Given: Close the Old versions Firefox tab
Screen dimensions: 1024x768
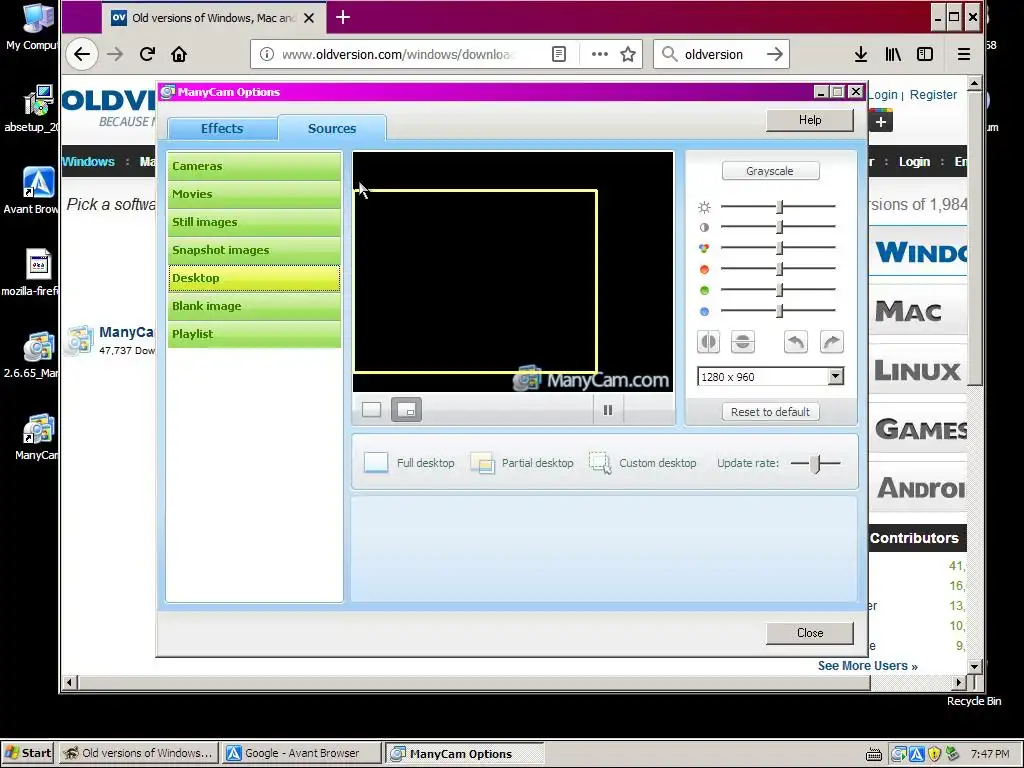Looking at the screenshot, I should 310,18.
